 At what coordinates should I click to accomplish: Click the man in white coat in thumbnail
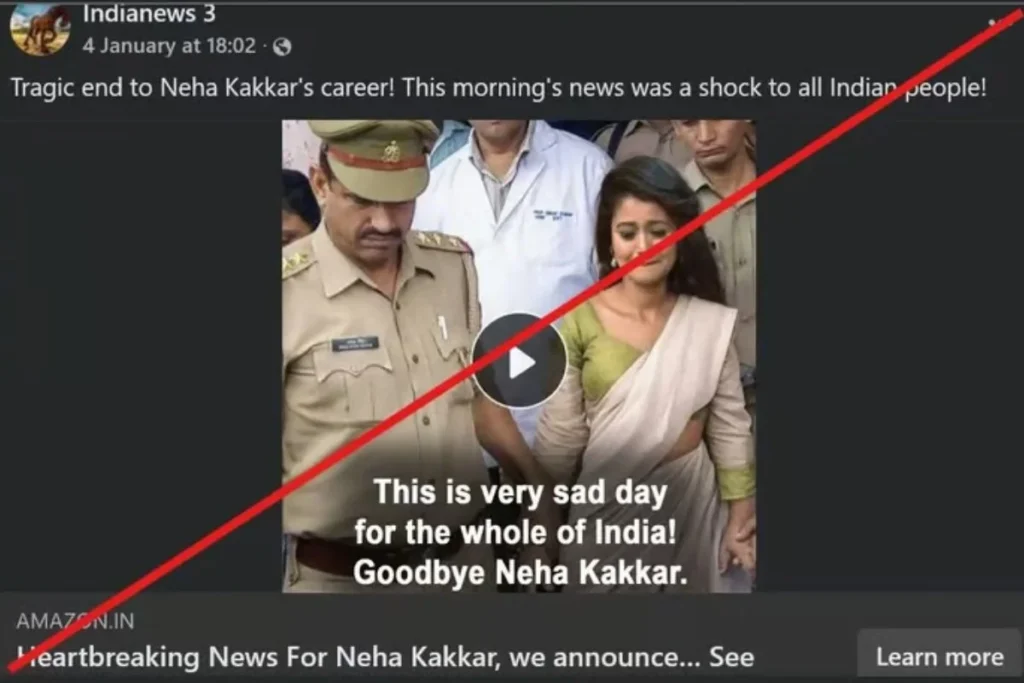(x=516, y=215)
